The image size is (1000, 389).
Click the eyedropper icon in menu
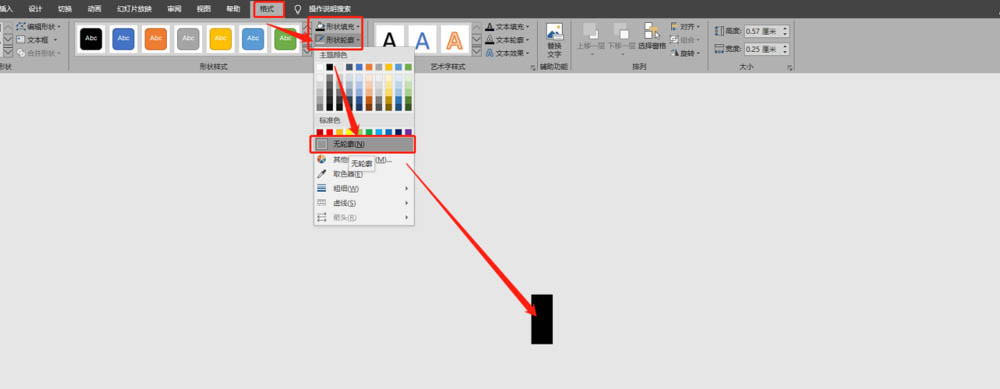pyautogui.click(x=322, y=174)
